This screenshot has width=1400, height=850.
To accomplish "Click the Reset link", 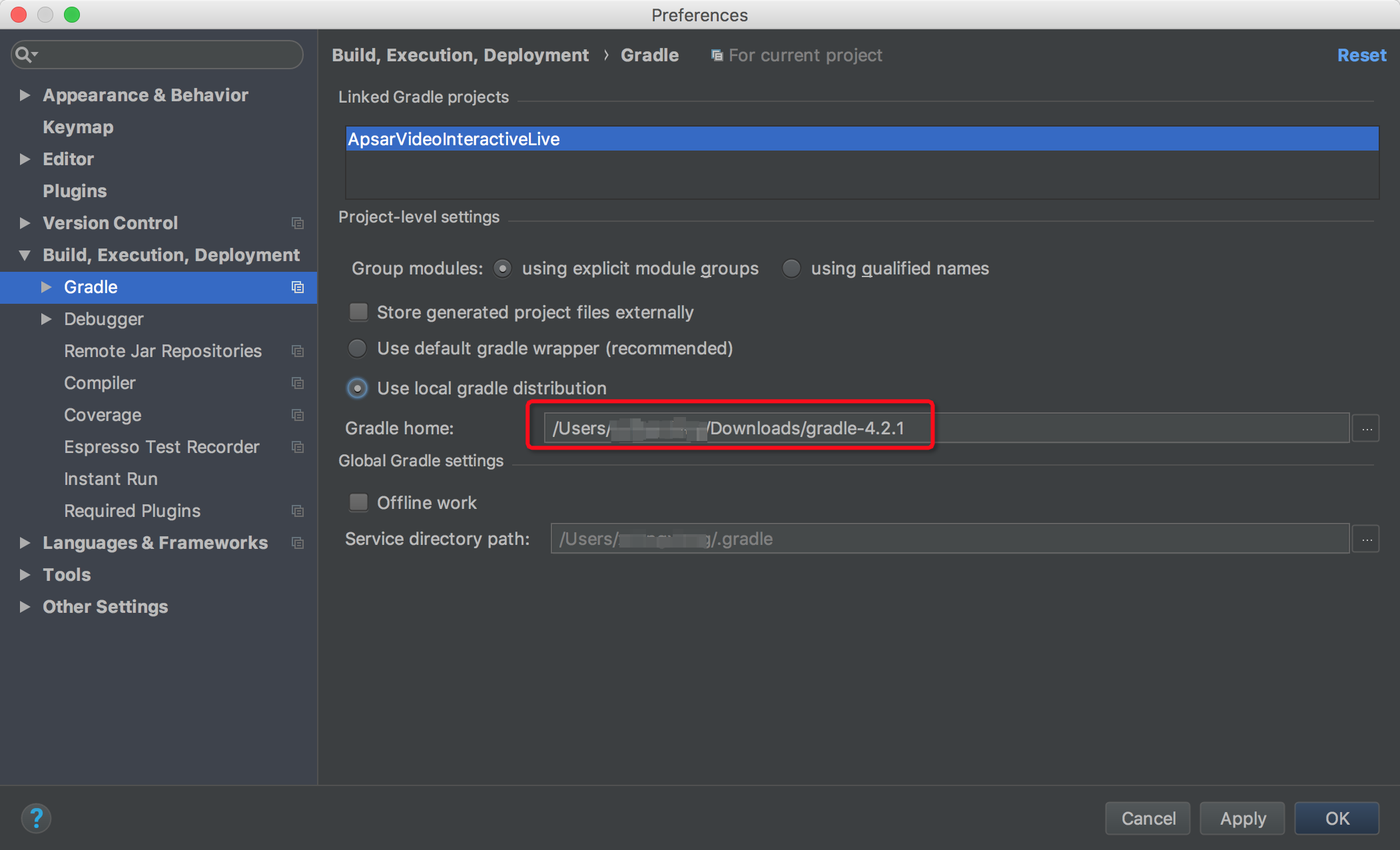I will point(1361,55).
